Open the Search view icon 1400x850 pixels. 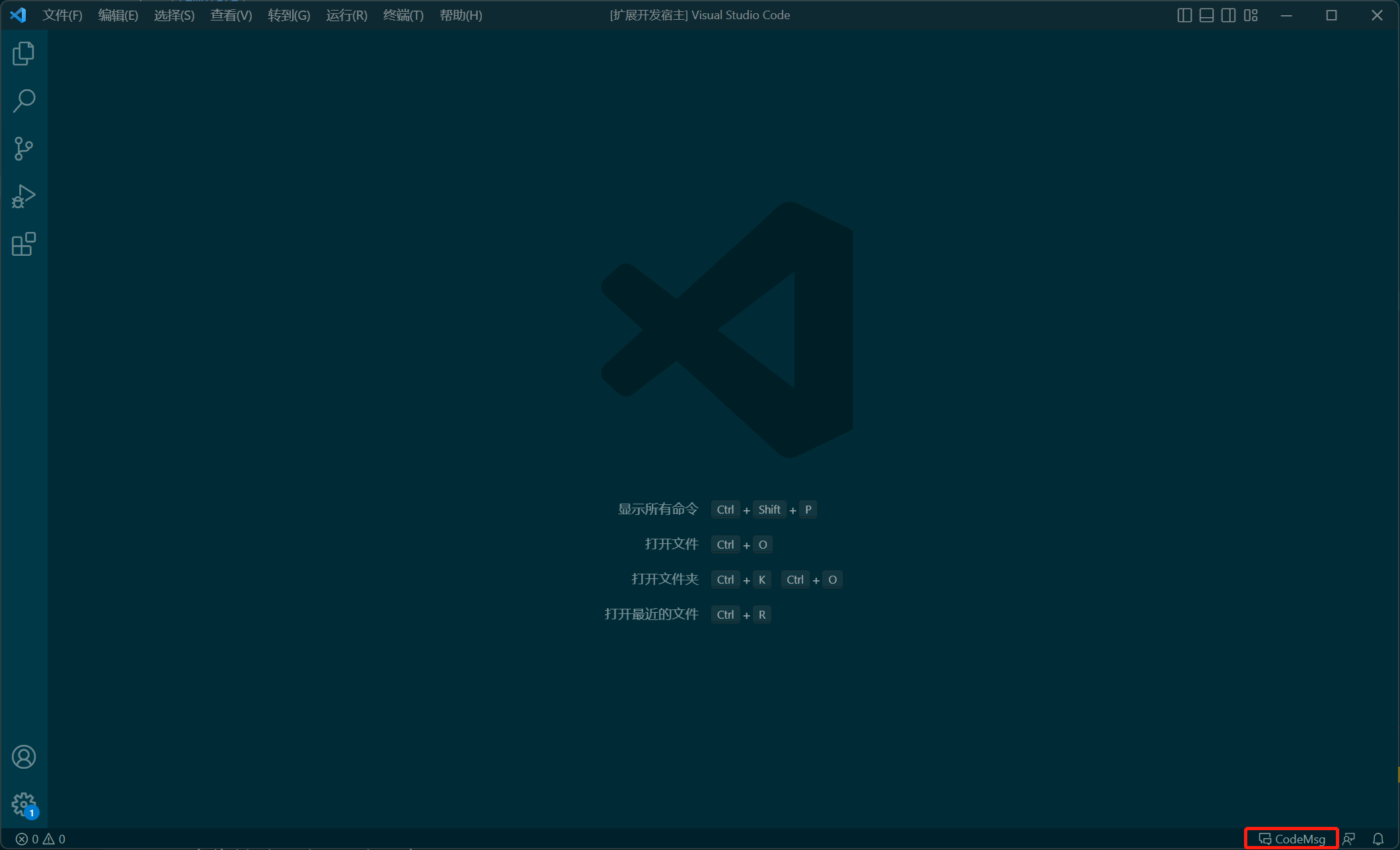24,101
